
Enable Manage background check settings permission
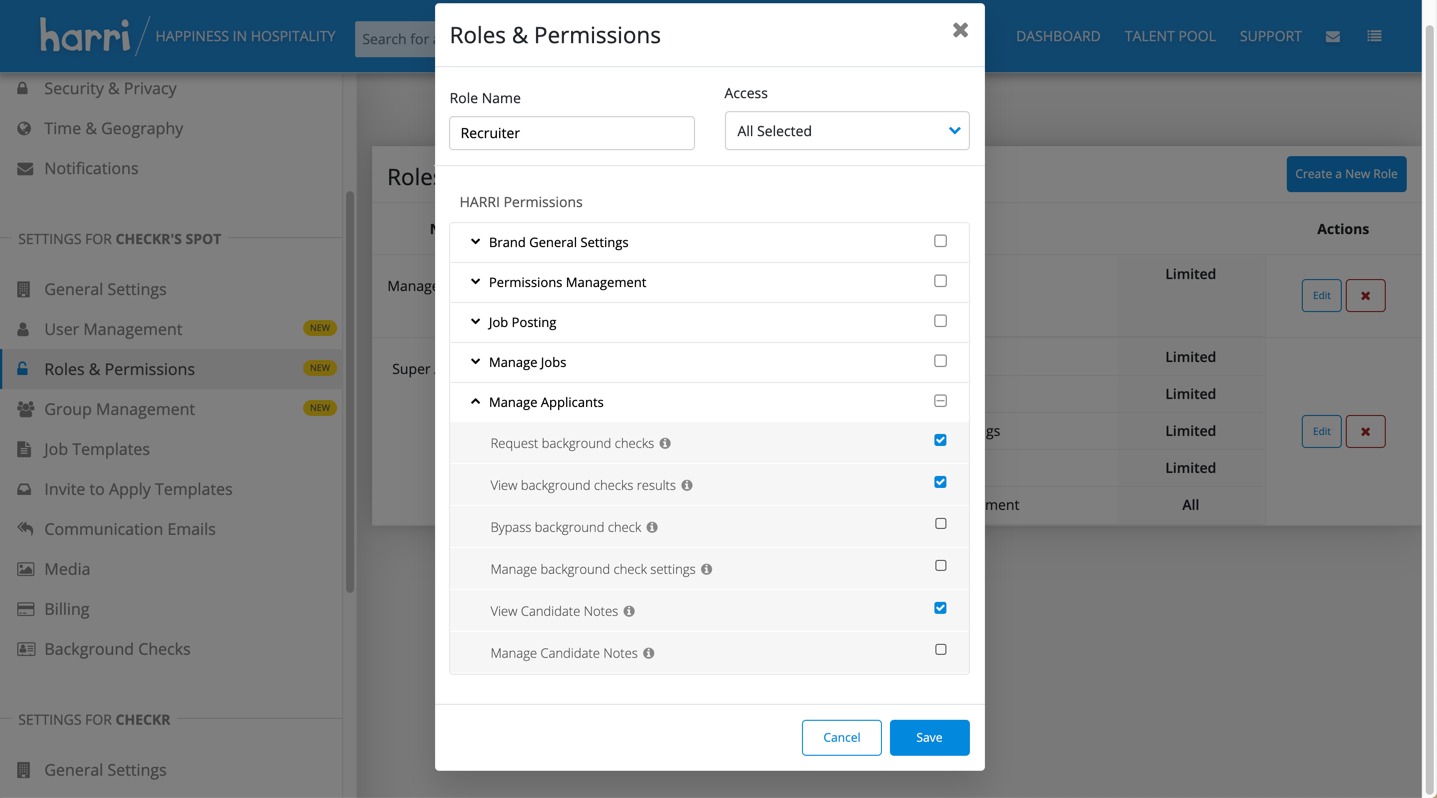click(x=940, y=566)
